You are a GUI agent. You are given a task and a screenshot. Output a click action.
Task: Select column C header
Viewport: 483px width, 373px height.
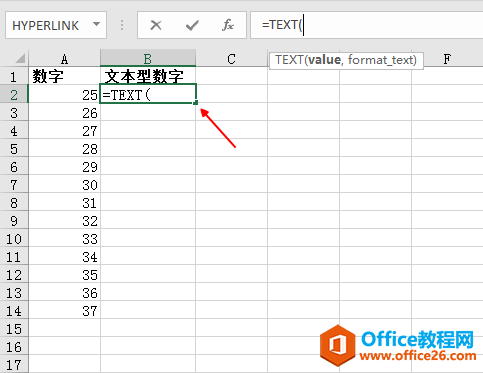coord(231,59)
